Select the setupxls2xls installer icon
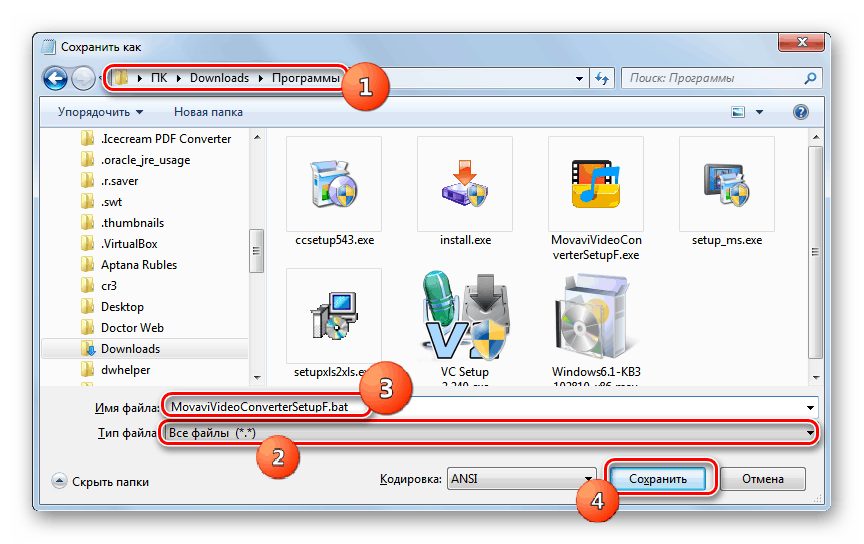Viewport: 864px width, 544px height. click(x=334, y=316)
